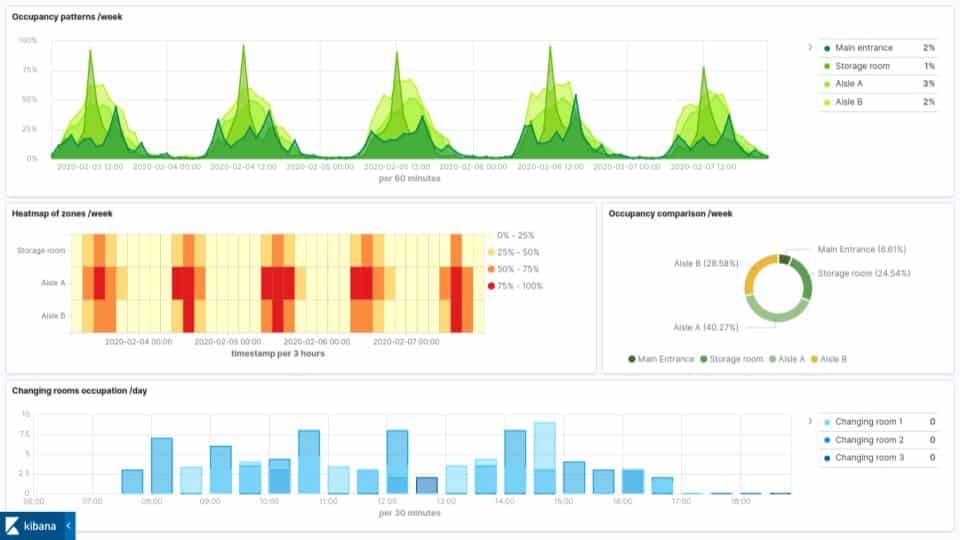Click the dark blue bar before 13:00

pyautogui.click(x=427, y=486)
